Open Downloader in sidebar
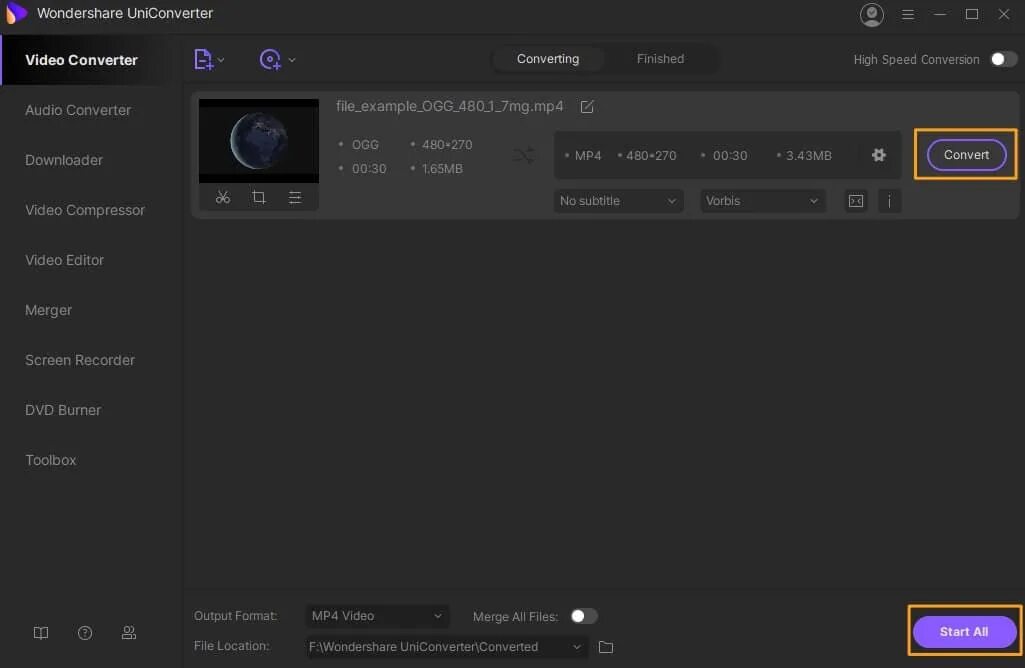 click(64, 160)
